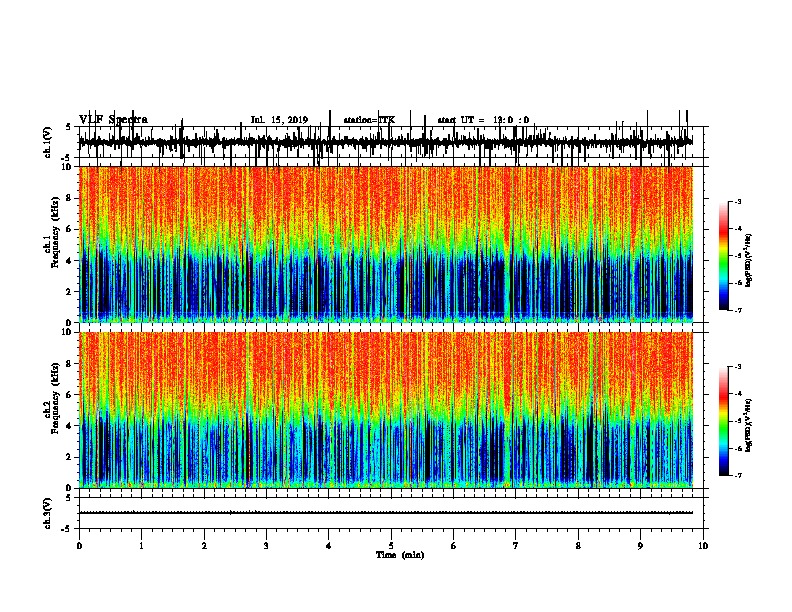Click the time axis tick label 1

(x=141, y=546)
